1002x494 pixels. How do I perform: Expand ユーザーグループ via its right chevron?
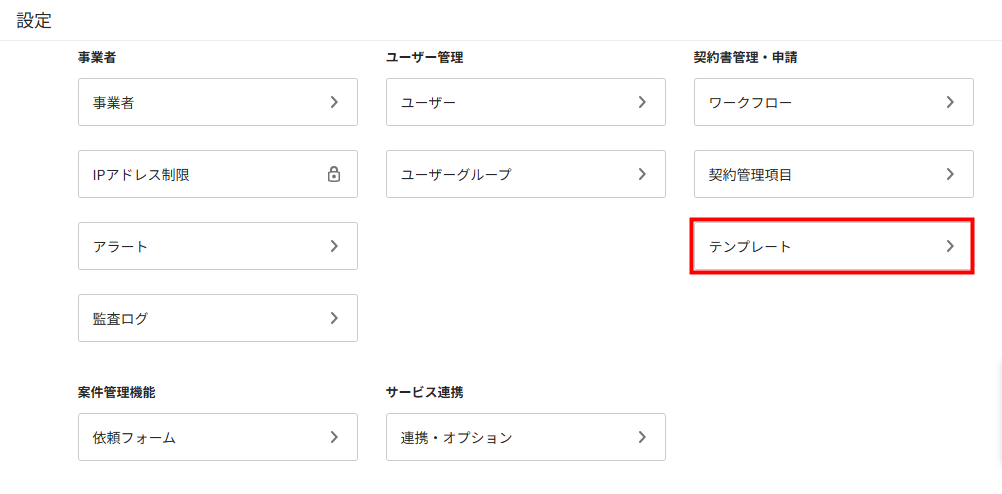642,174
